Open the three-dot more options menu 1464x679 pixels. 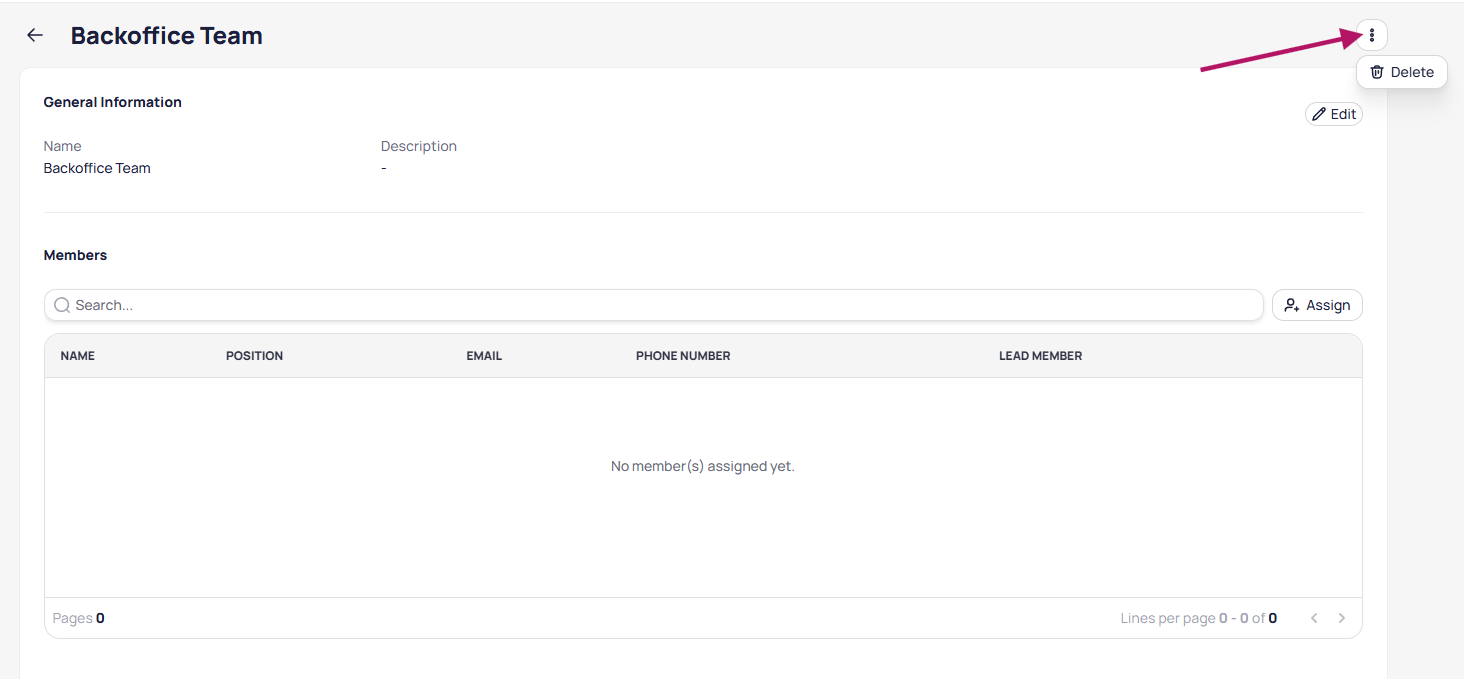1372,36
